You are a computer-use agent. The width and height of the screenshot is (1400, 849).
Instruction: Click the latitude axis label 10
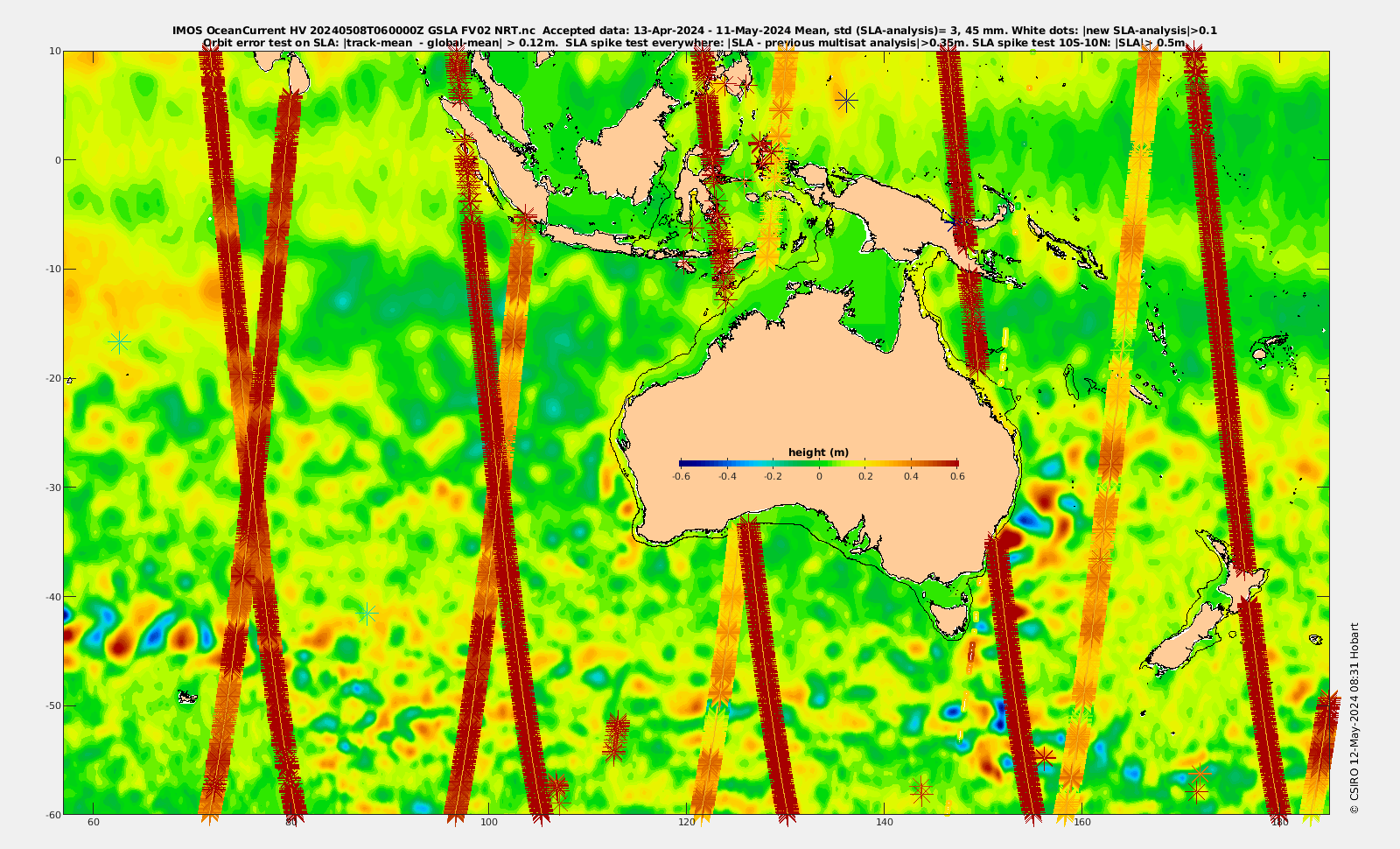click(x=55, y=51)
